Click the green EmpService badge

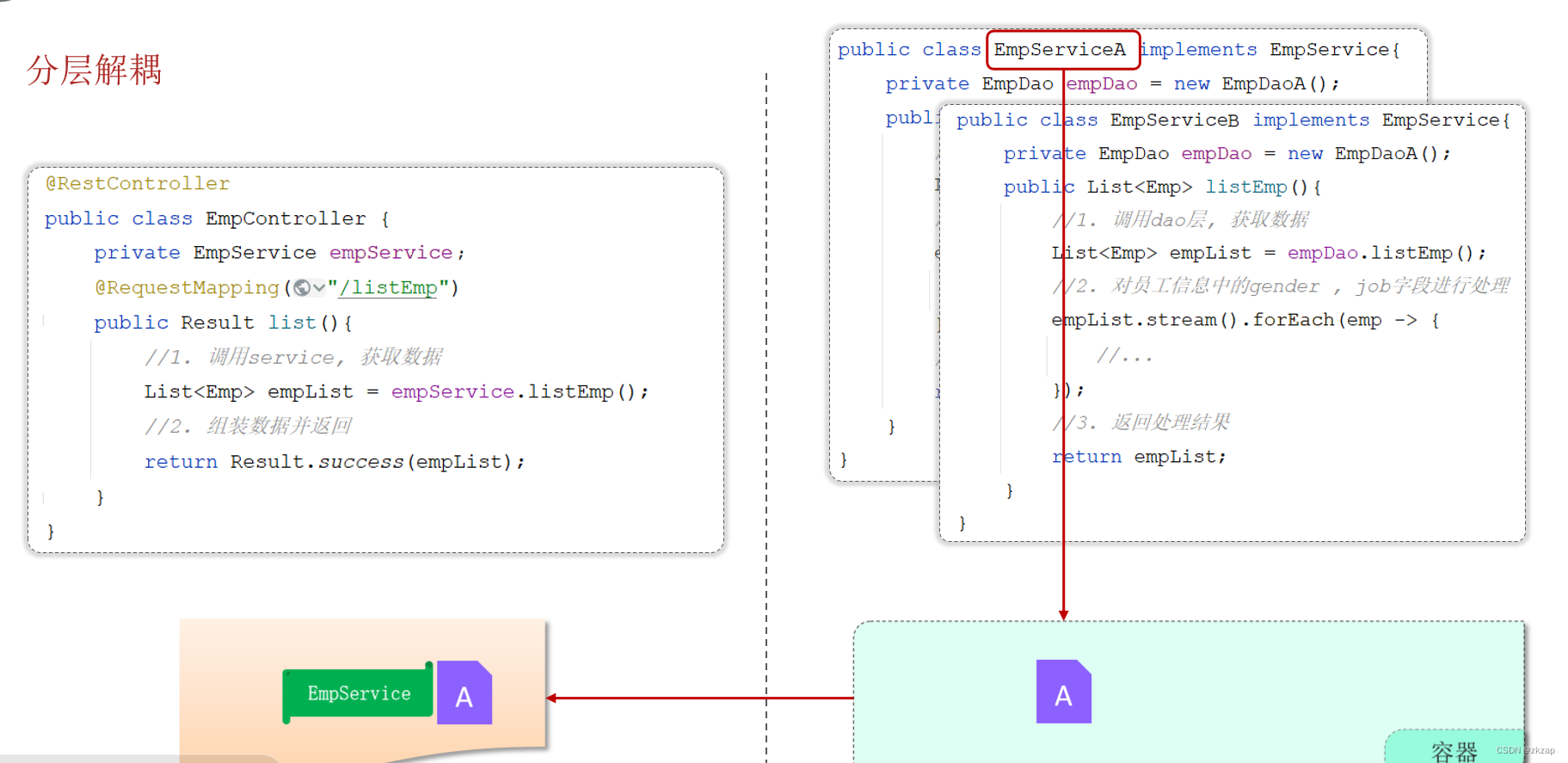click(358, 693)
